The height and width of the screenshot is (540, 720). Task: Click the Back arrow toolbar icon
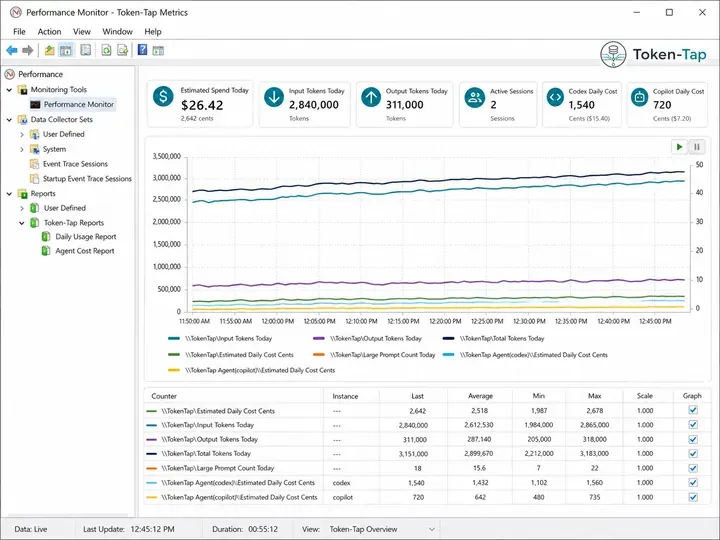[x=12, y=50]
